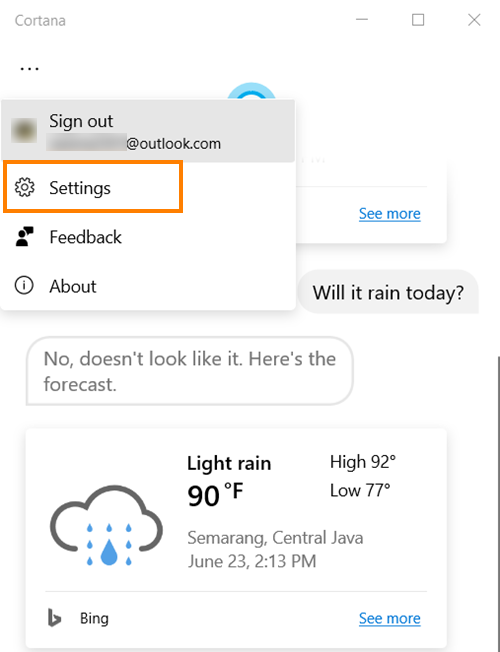Open the See more link beside Bing

tap(390, 618)
